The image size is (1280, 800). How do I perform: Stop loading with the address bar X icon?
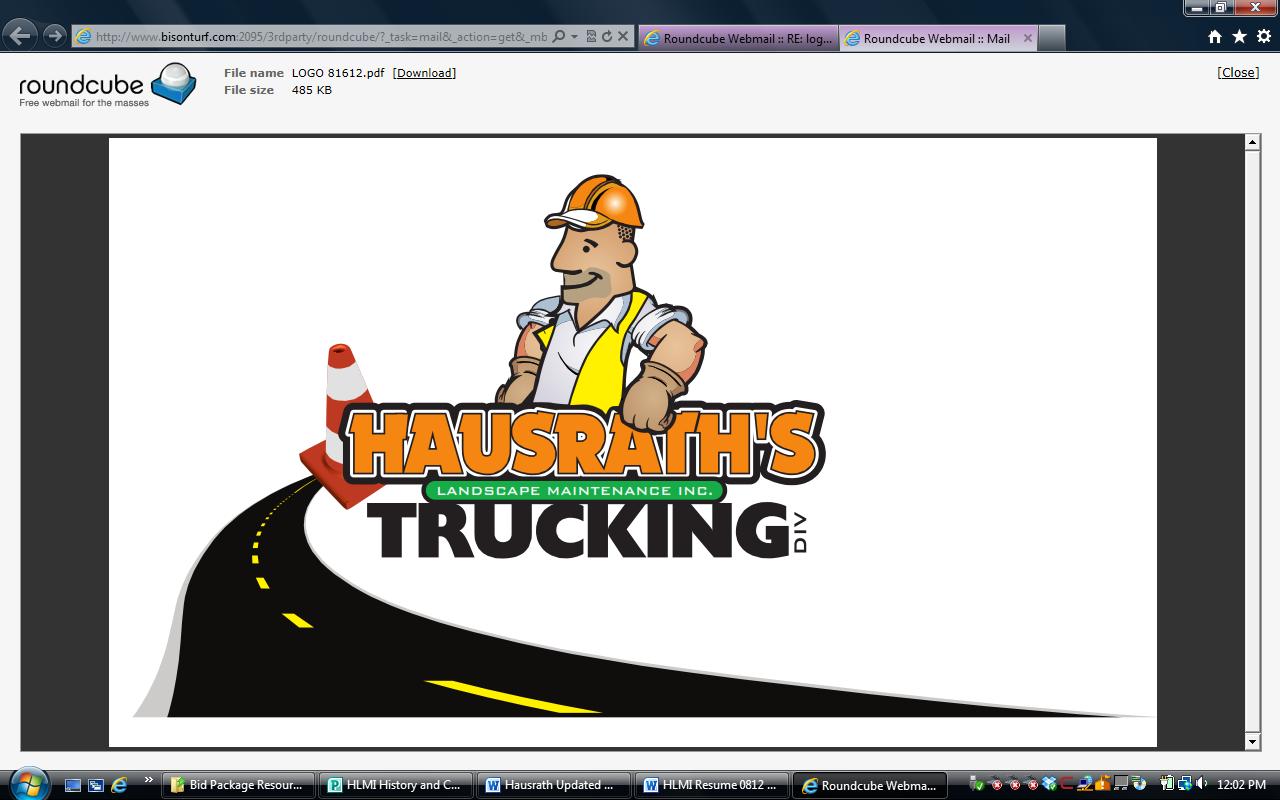click(x=623, y=36)
